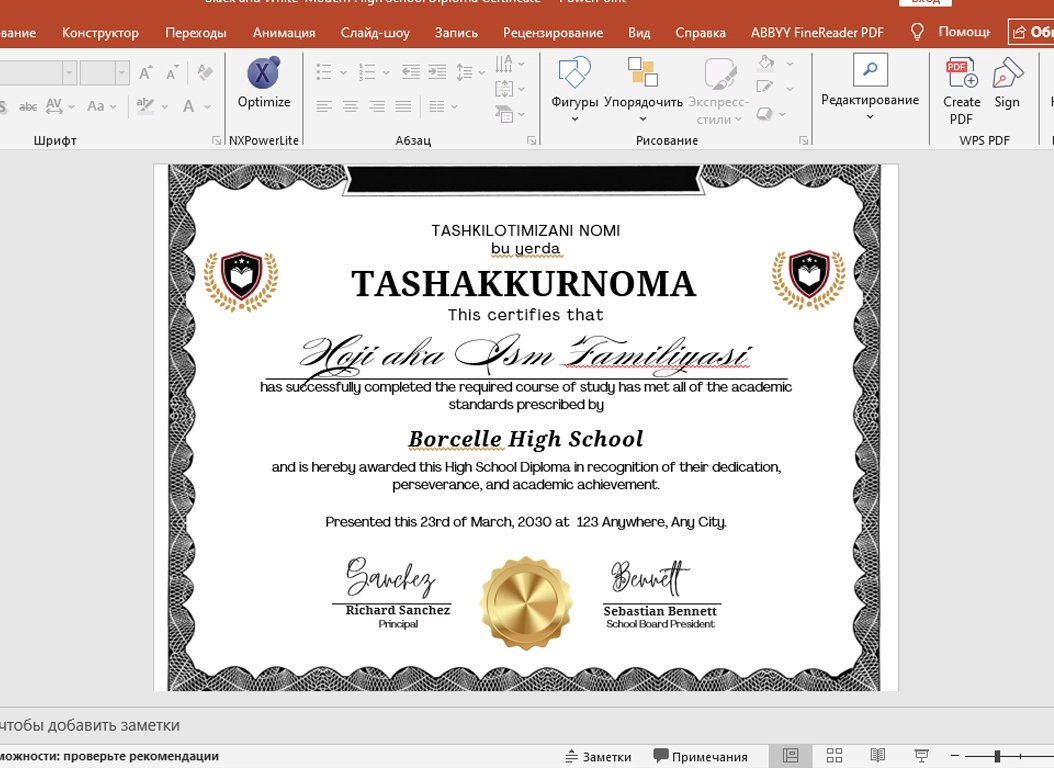Viewport: 1054px width, 768px height.
Task: Increase font size with the larger A button
Action: click(146, 73)
